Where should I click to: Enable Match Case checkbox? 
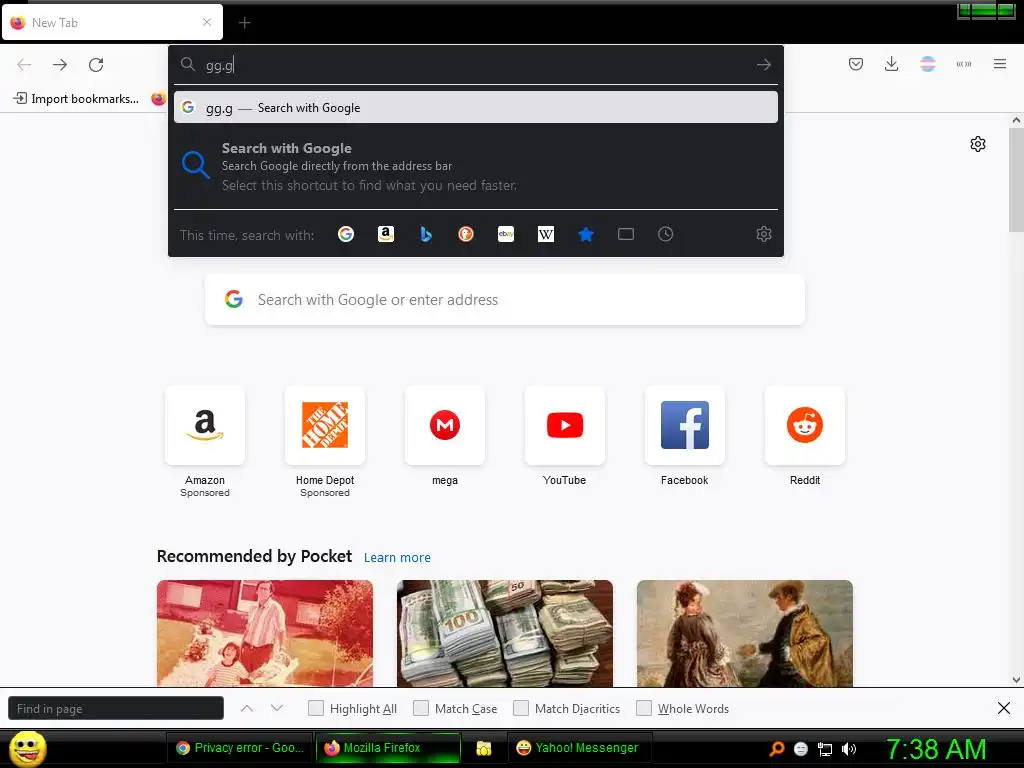click(421, 709)
